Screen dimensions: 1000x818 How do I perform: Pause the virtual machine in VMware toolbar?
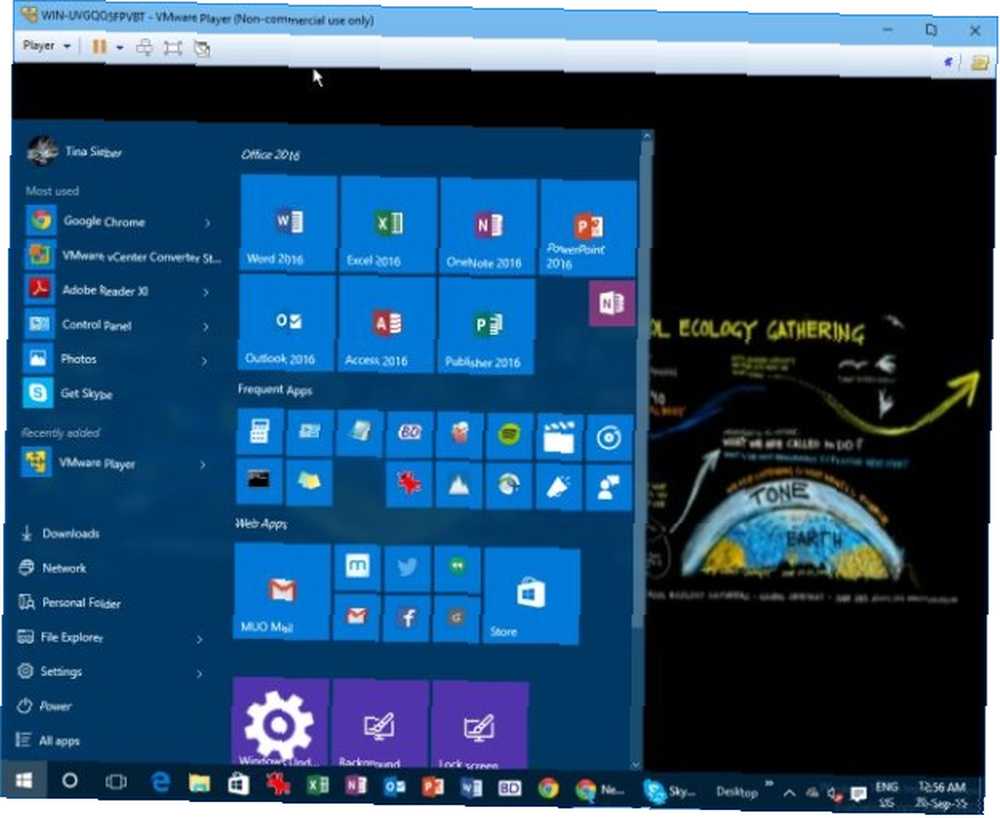click(99, 47)
